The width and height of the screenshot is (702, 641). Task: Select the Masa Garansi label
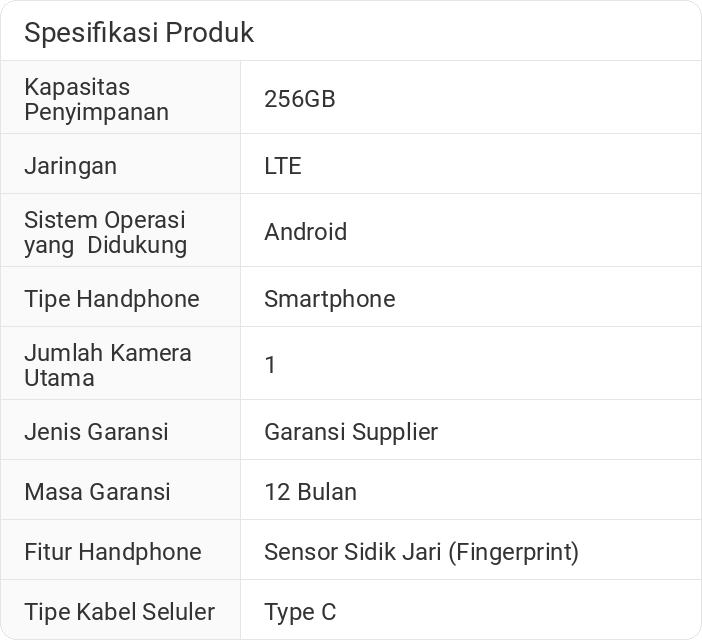point(97,492)
